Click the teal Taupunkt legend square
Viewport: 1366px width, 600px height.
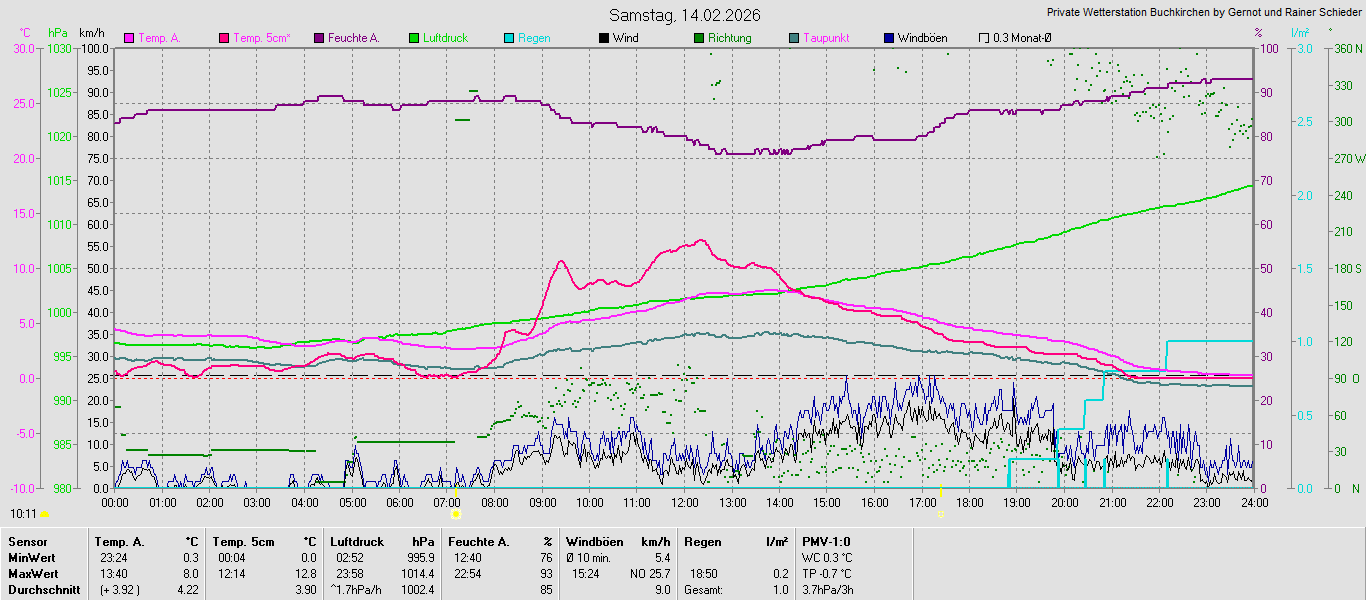click(794, 38)
